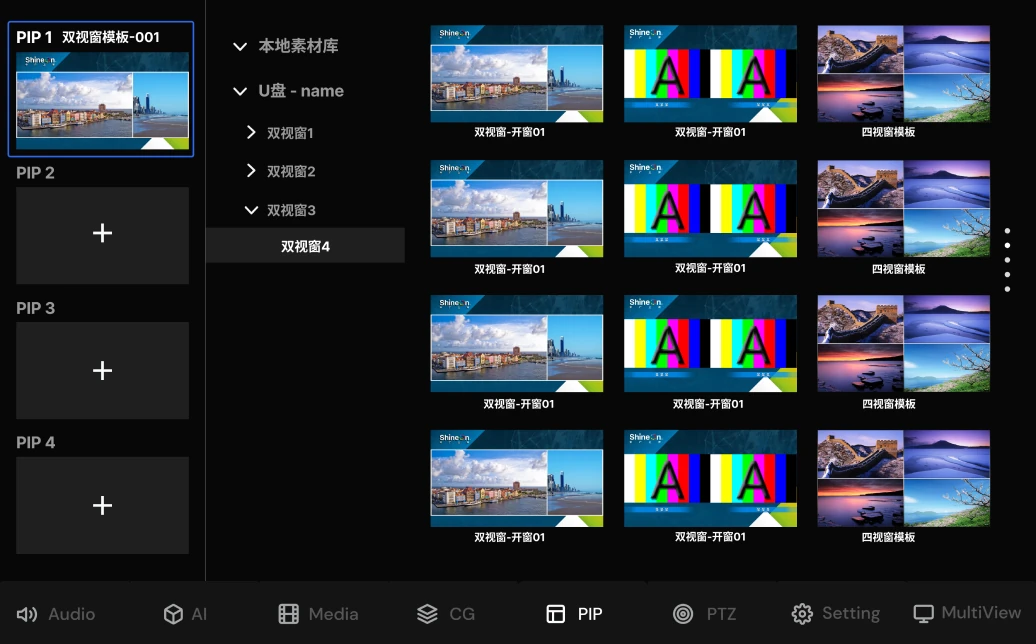The image size is (1036, 644).
Task: Click the plus icon in PIP 2
Action: click(x=102, y=234)
